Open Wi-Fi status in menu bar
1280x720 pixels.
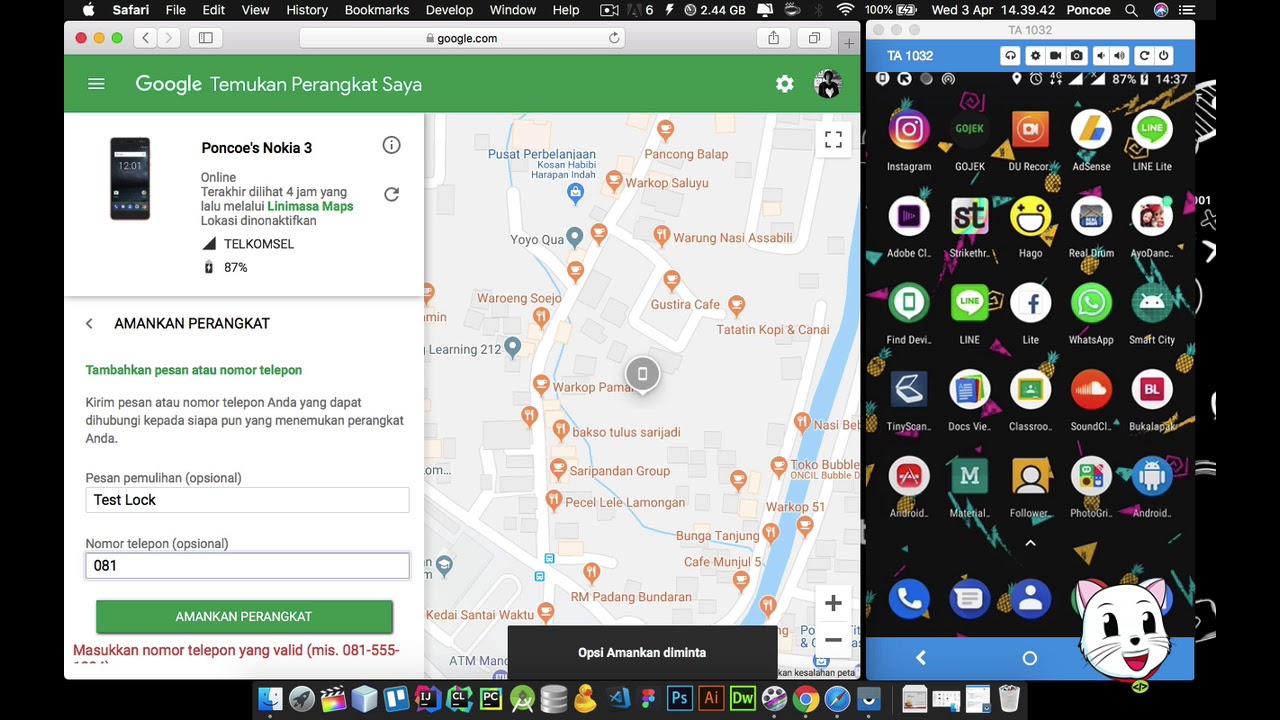click(846, 10)
